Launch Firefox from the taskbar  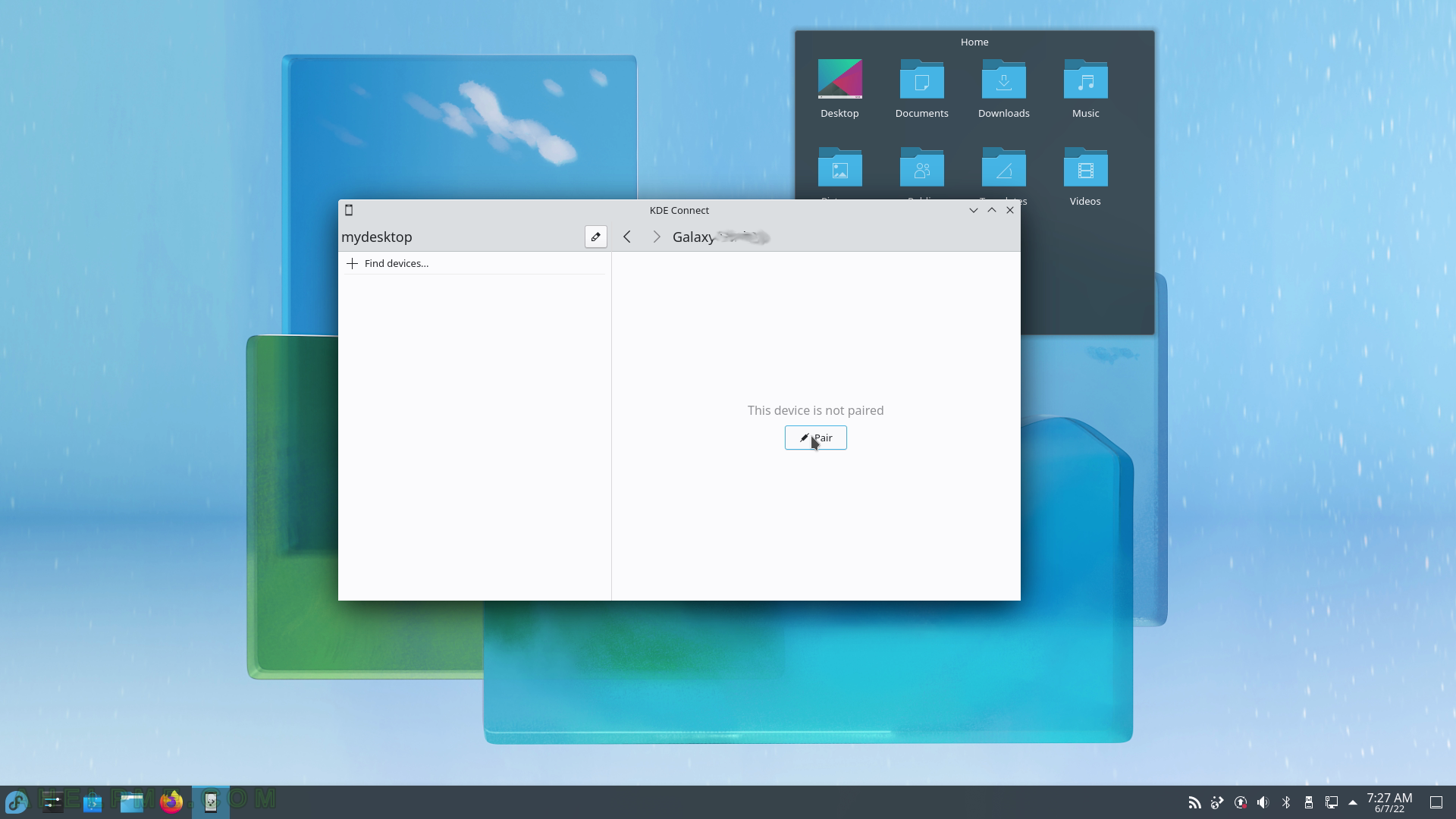(171, 802)
